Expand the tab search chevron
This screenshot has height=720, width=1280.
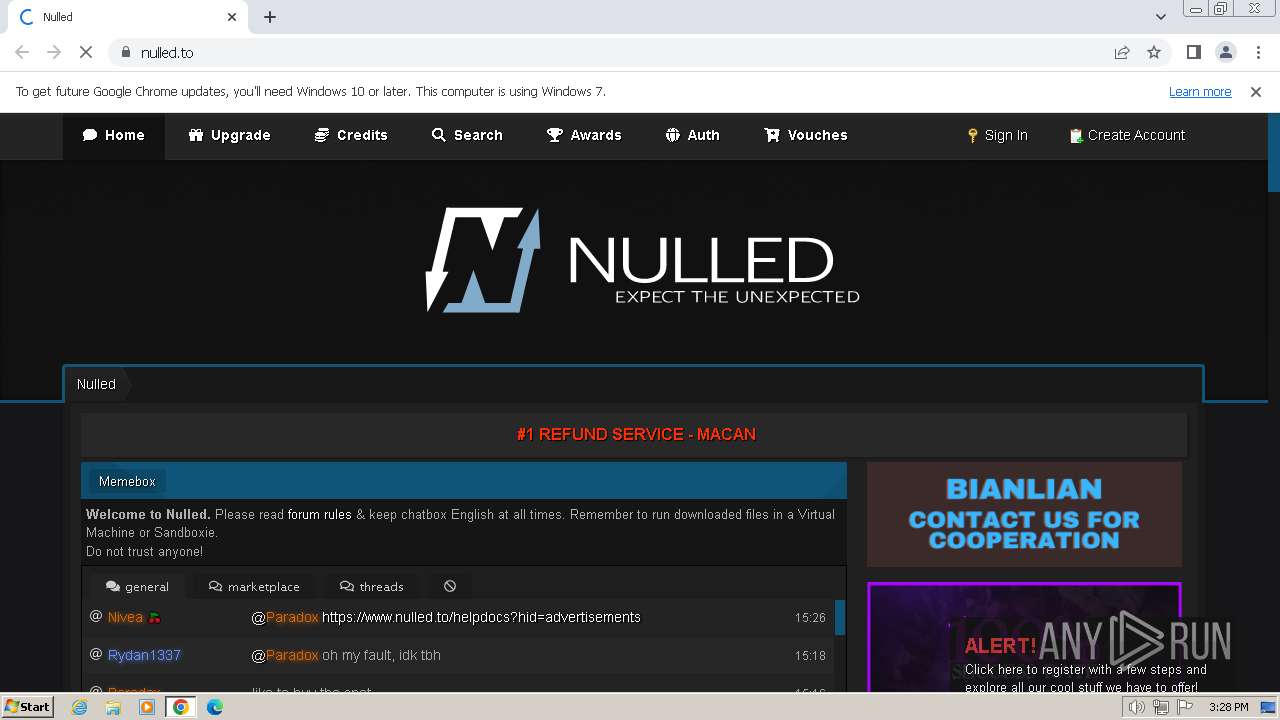point(1160,17)
